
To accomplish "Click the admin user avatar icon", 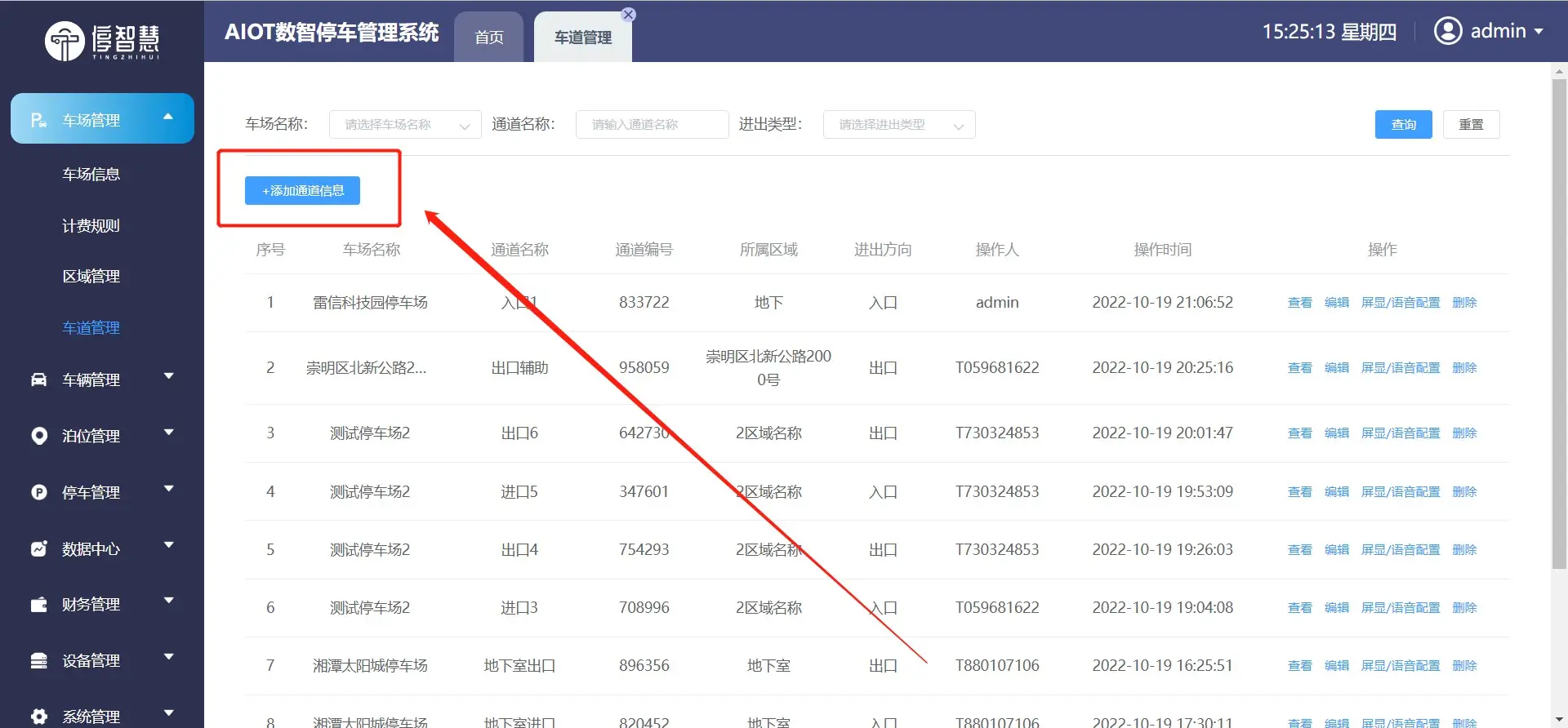I will pos(1448,31).
